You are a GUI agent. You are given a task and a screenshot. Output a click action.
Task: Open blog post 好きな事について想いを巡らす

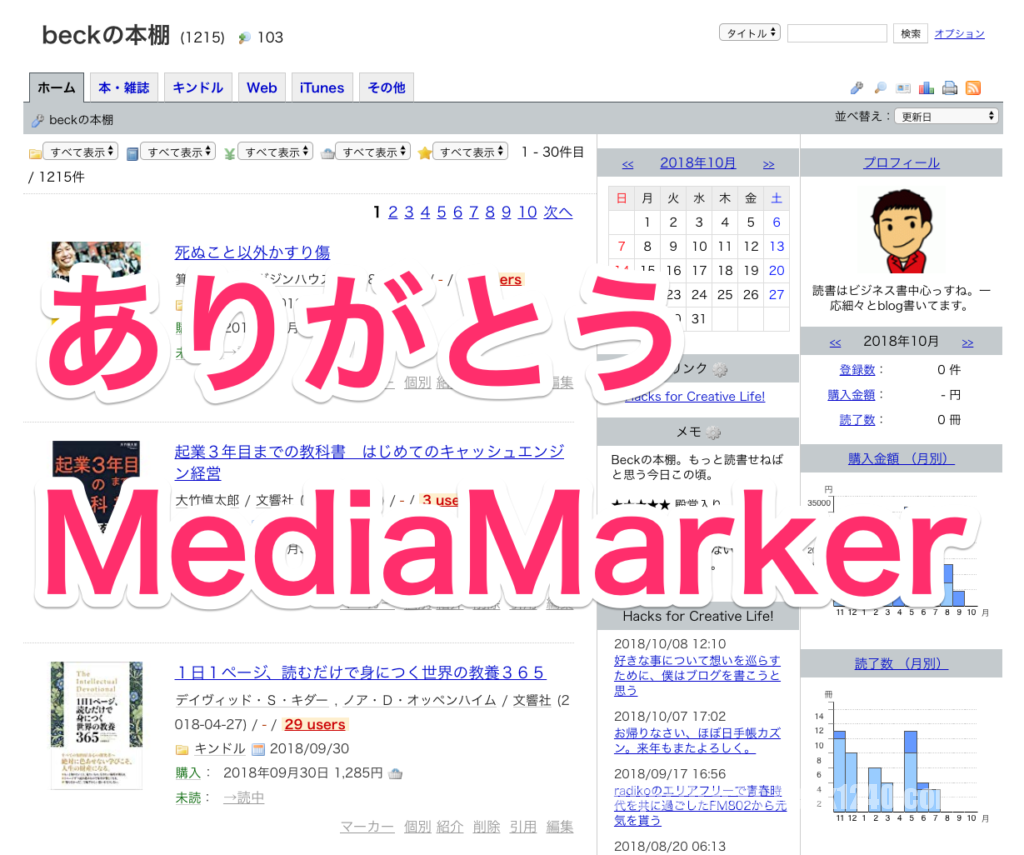[697, 675]
